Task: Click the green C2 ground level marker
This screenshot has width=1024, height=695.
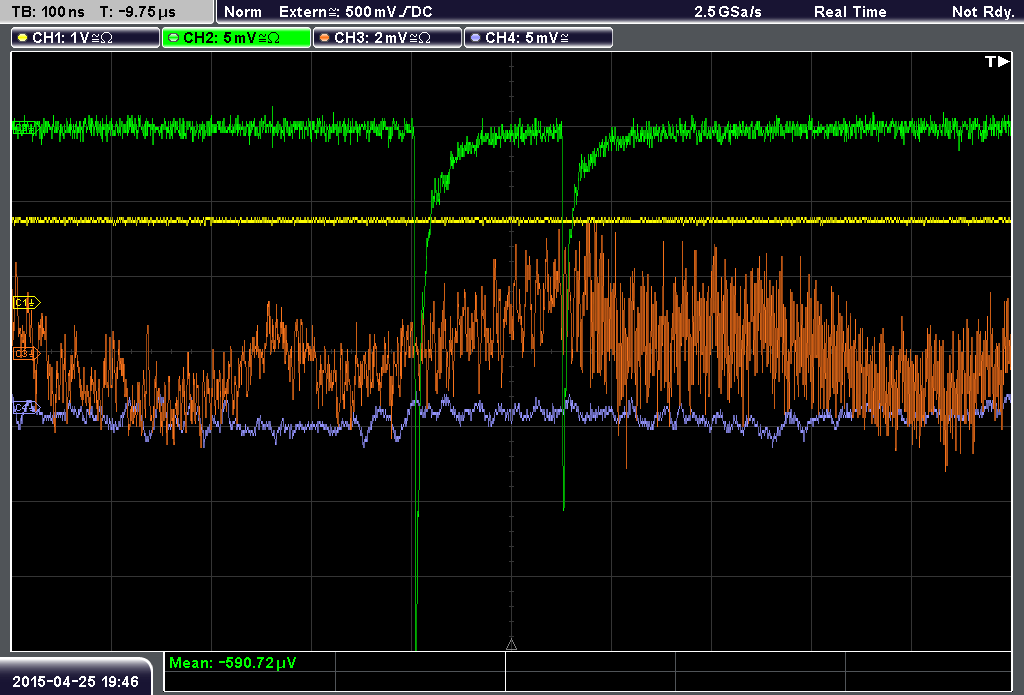Action: point(25,128)
